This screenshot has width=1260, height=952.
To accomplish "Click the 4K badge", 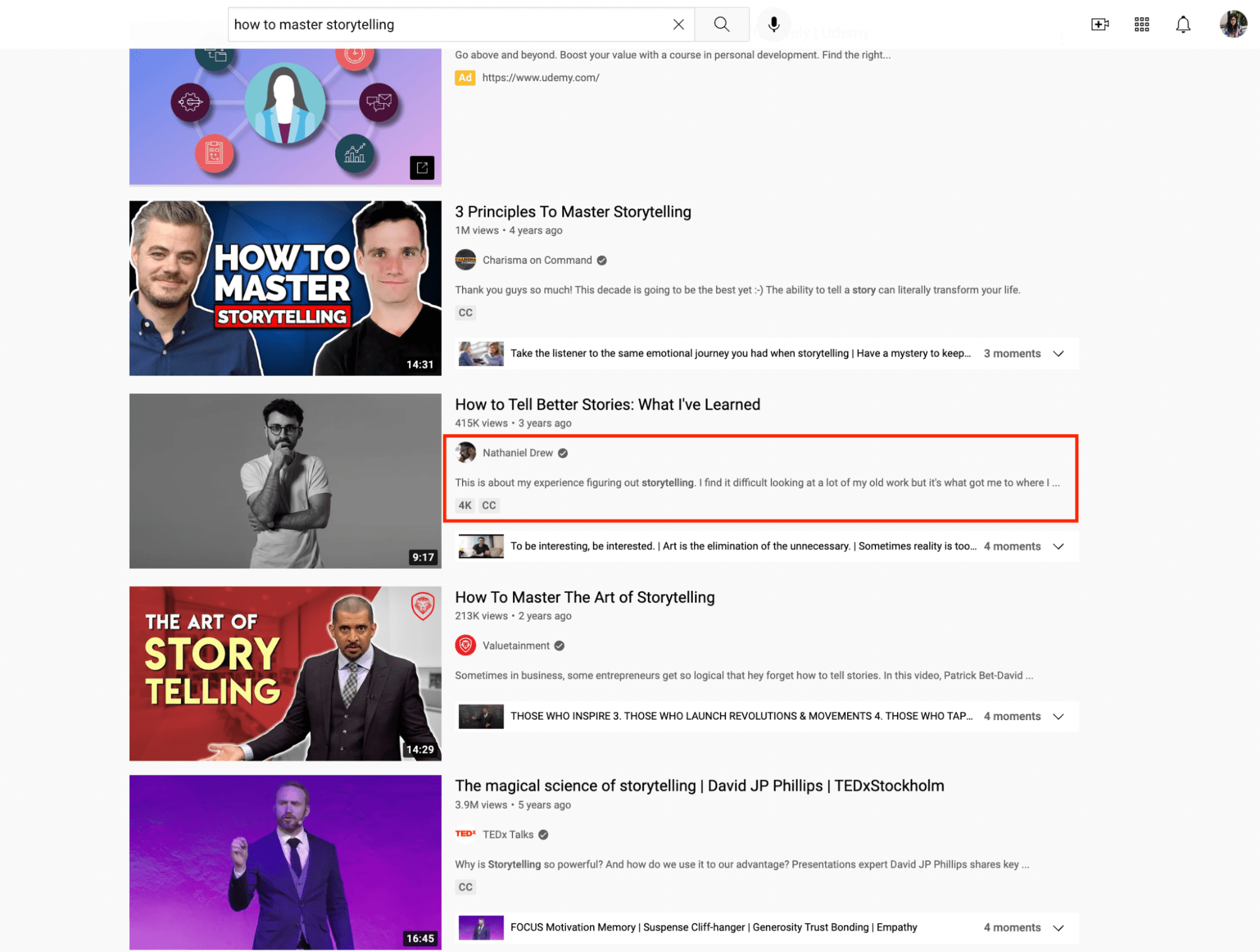I will coord(465,505).
